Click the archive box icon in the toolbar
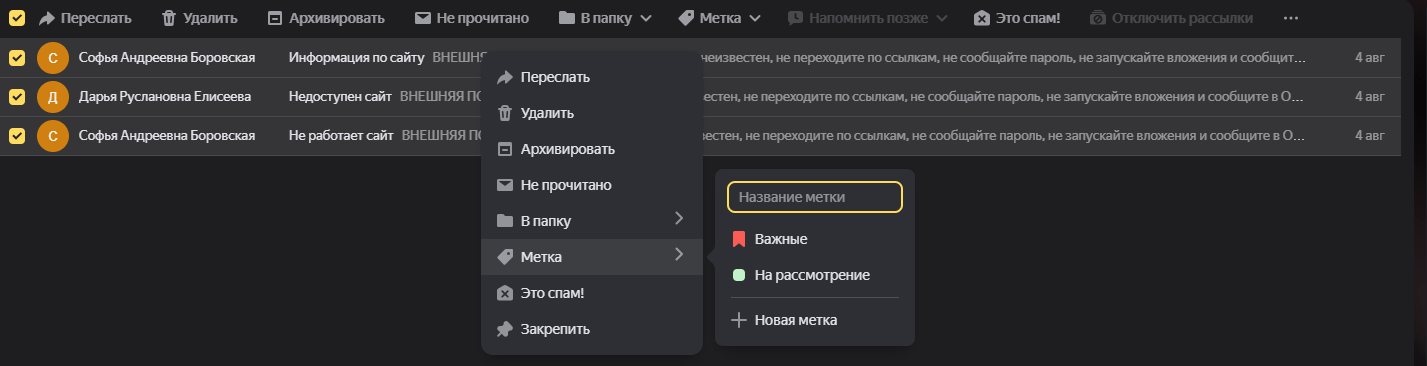This screenshot has height=366, width=1427. coord(275,18)
